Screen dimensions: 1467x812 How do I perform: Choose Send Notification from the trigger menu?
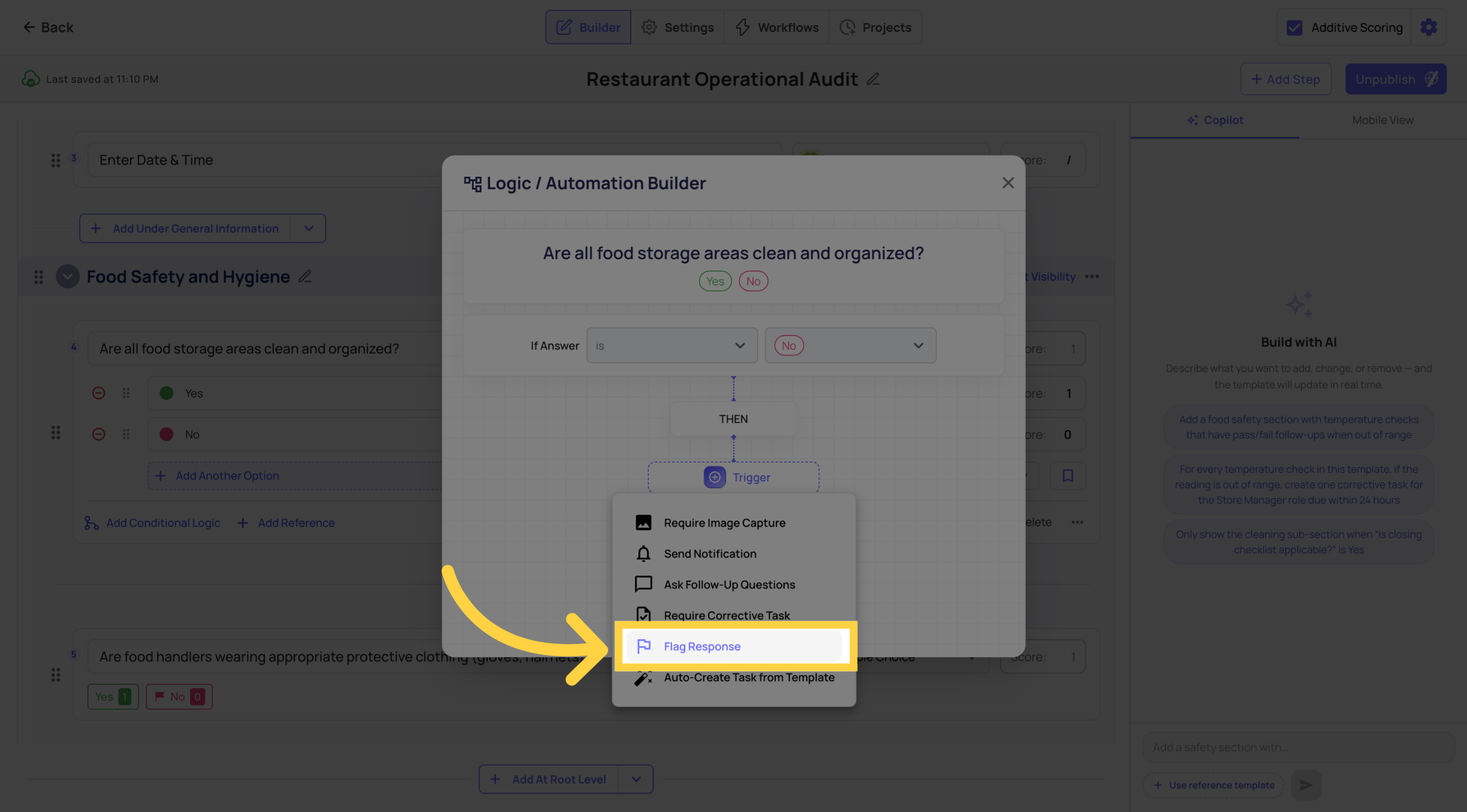click(x=733, y=553)
